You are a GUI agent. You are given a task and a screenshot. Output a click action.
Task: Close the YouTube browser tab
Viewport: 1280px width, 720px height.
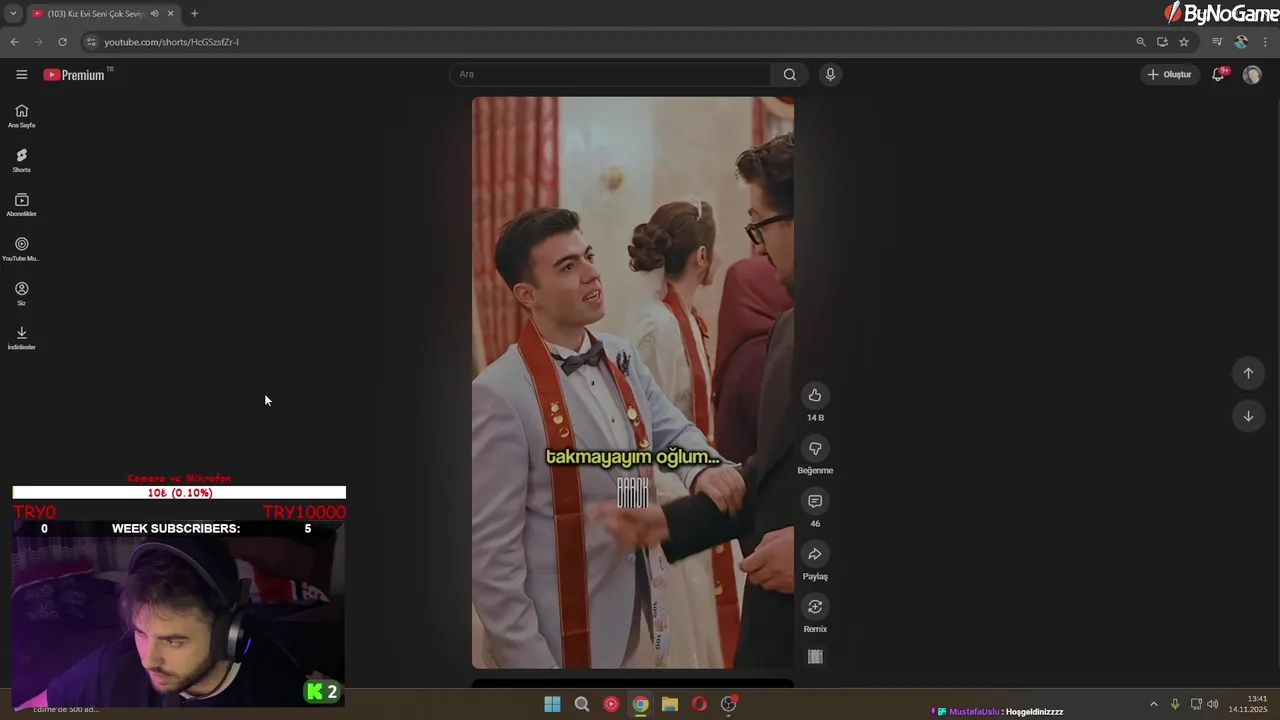170,14
